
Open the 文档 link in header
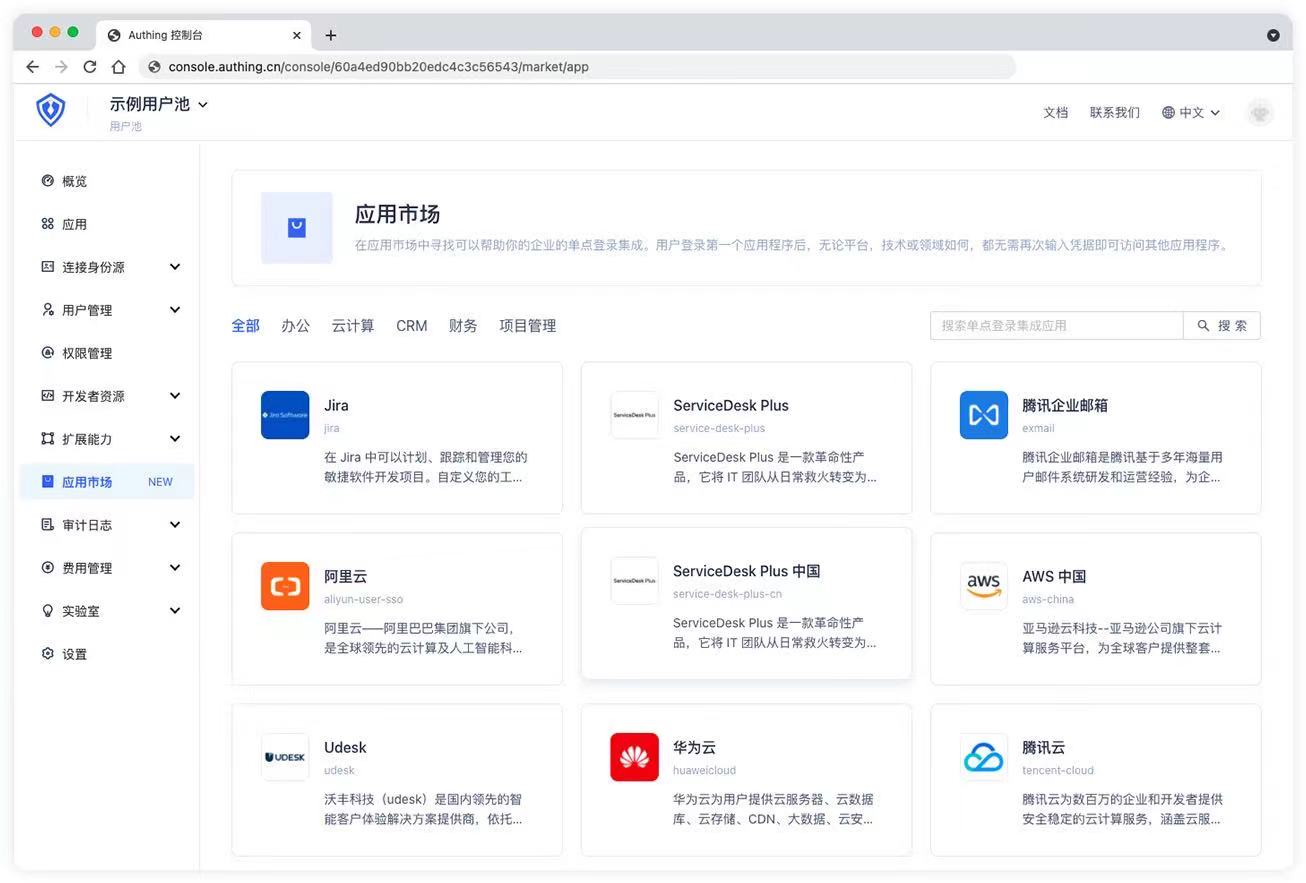pos(1056,113)
